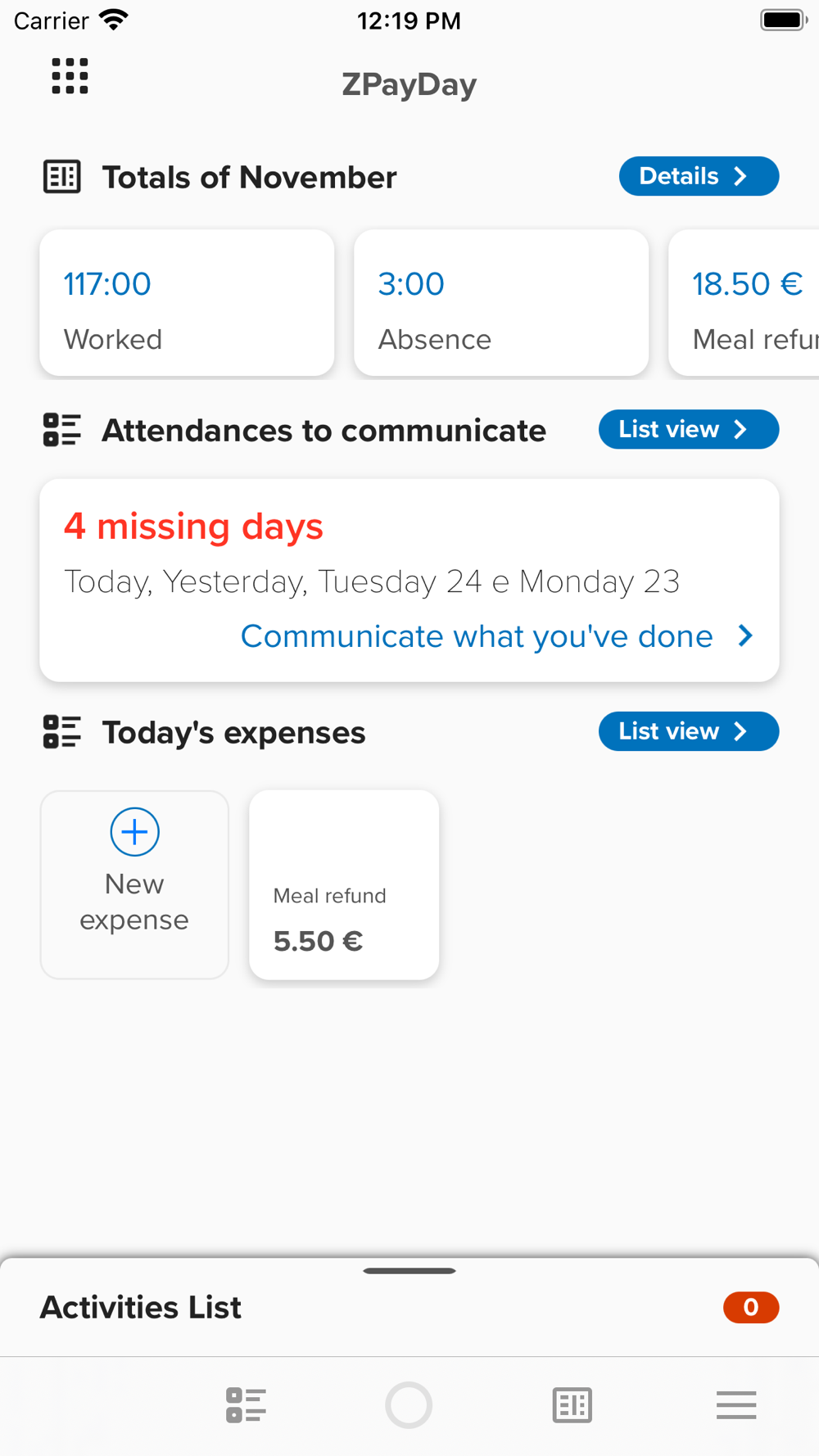The height and width of the screenshot is (1456, 819).
Task: Select the 3:00 Absence card
Action: click(501, 303)
